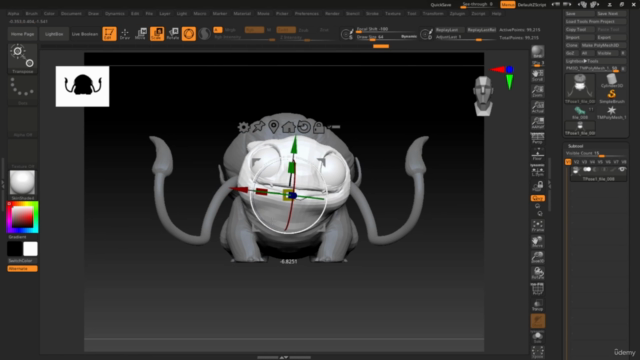Click the gizmo lock icon

pyautogui.click(x=319, y=127)
